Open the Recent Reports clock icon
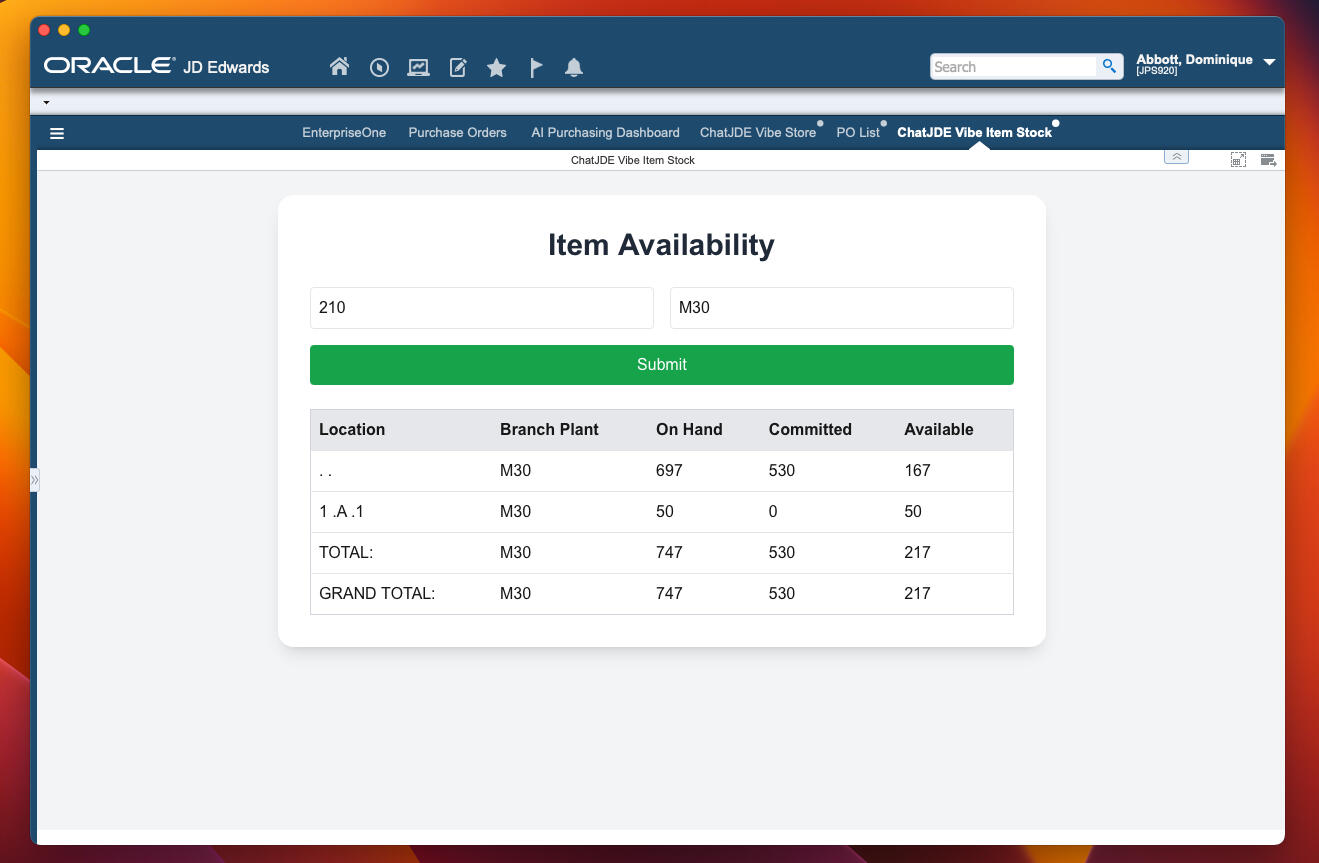Image resolution: width=1319 pixels, height=863 pixels. point(379,67)
